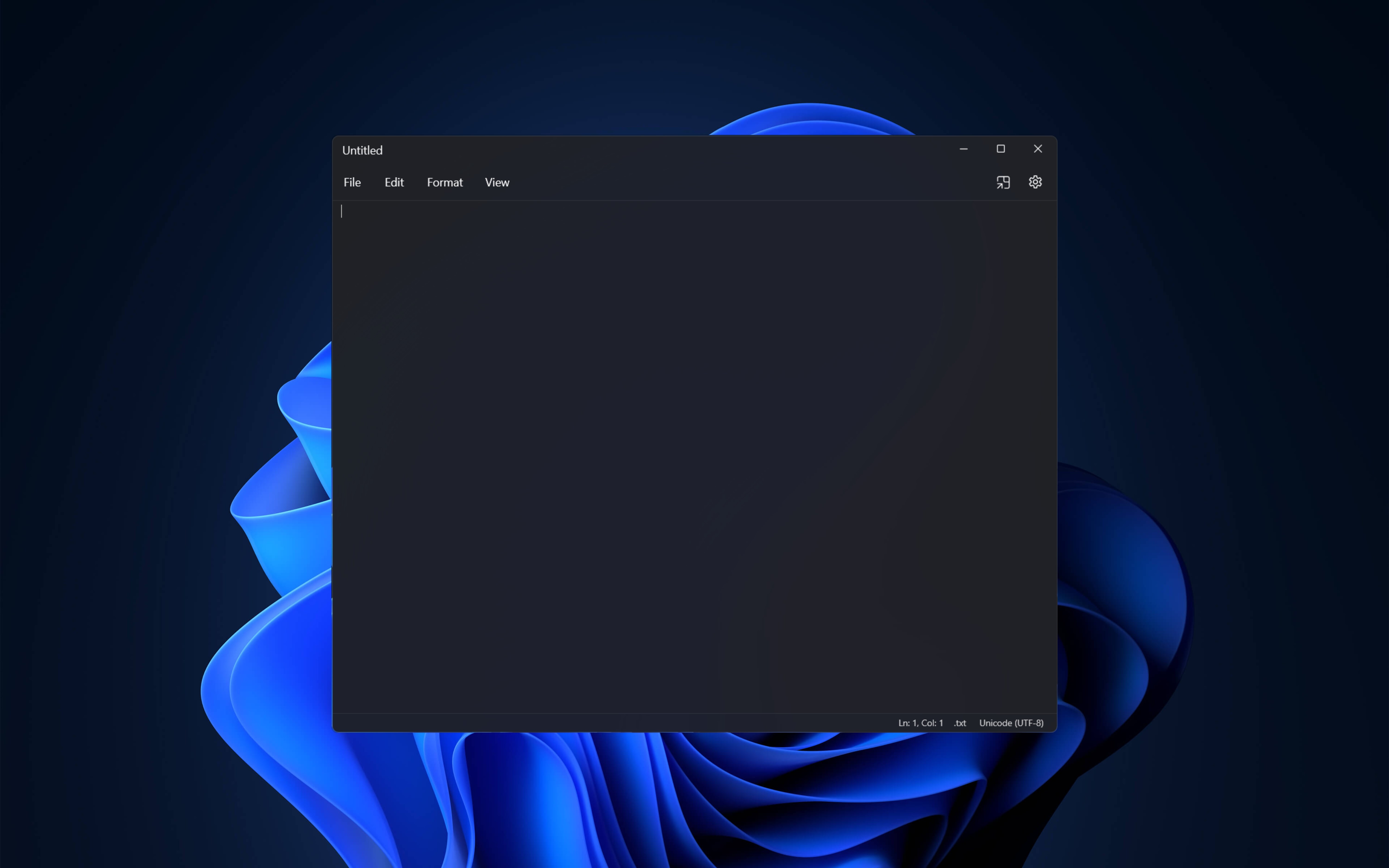1389x868 pixels.
Task: Click the status bar at the bottom of Notepad
Action: pyautogui.click(x=631, y=723)
